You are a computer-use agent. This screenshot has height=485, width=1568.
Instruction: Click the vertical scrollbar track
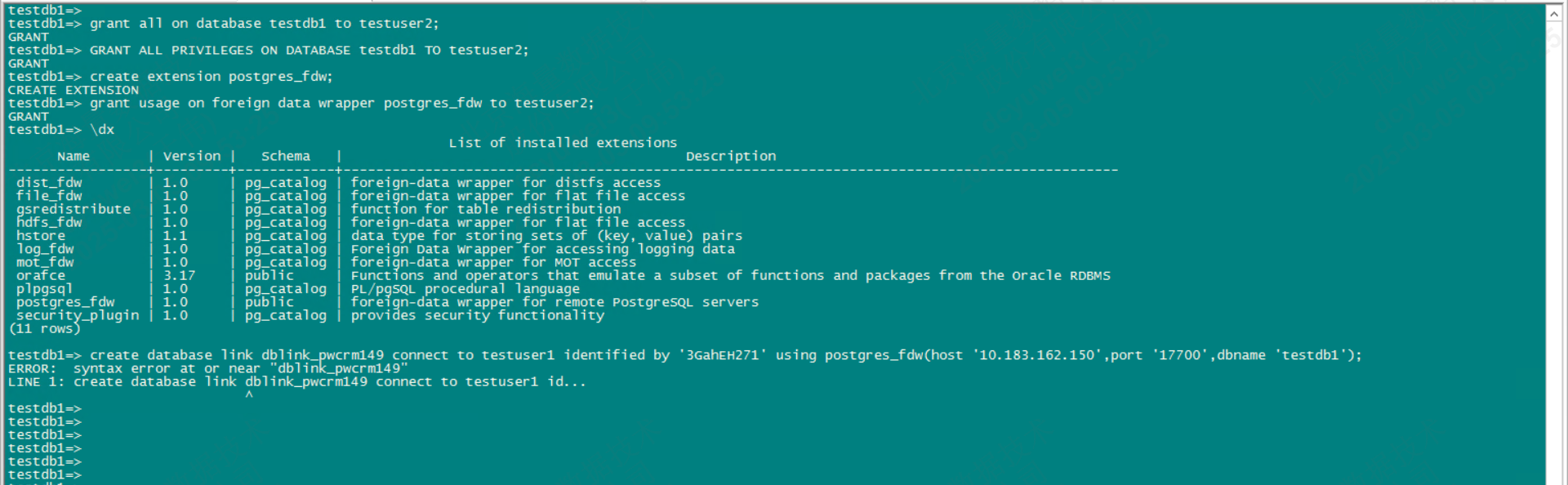[x=1554, y=245]
